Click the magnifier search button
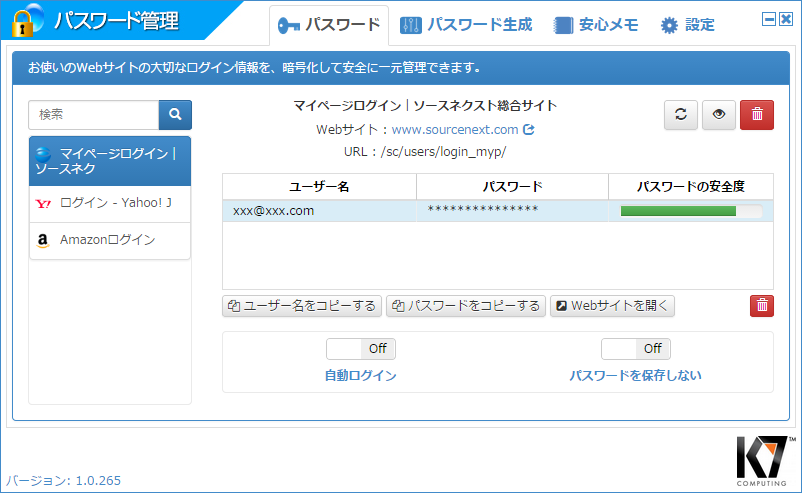802x493 pixels. (175, 115)
